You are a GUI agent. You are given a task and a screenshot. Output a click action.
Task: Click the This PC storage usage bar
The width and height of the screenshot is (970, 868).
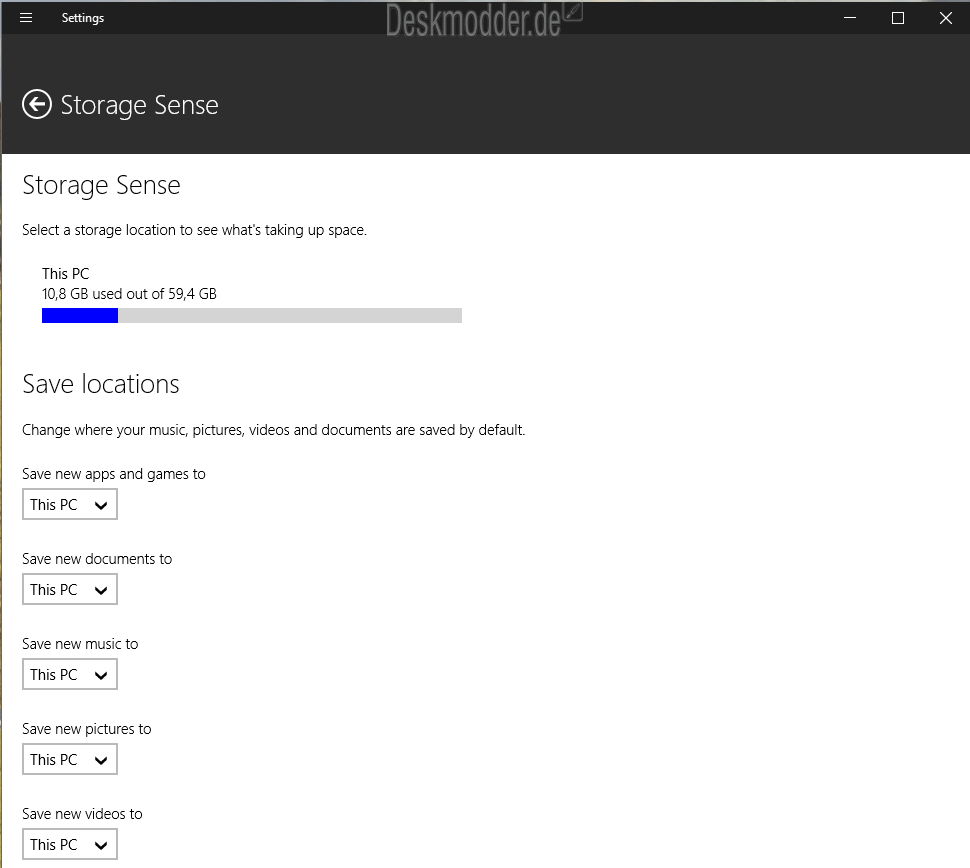coord(252,316)
